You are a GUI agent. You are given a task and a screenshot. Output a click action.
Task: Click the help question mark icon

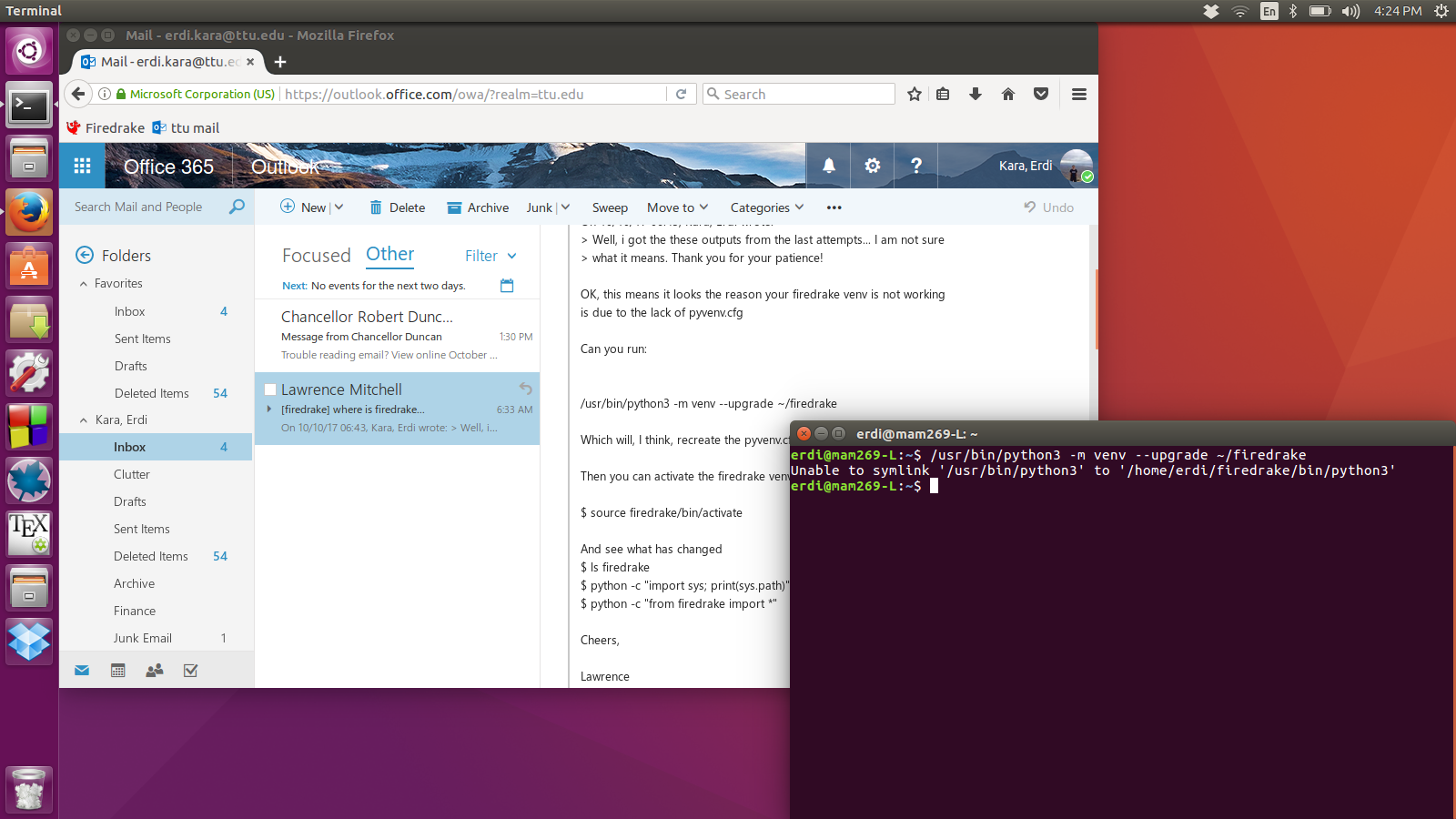(915, 166)
